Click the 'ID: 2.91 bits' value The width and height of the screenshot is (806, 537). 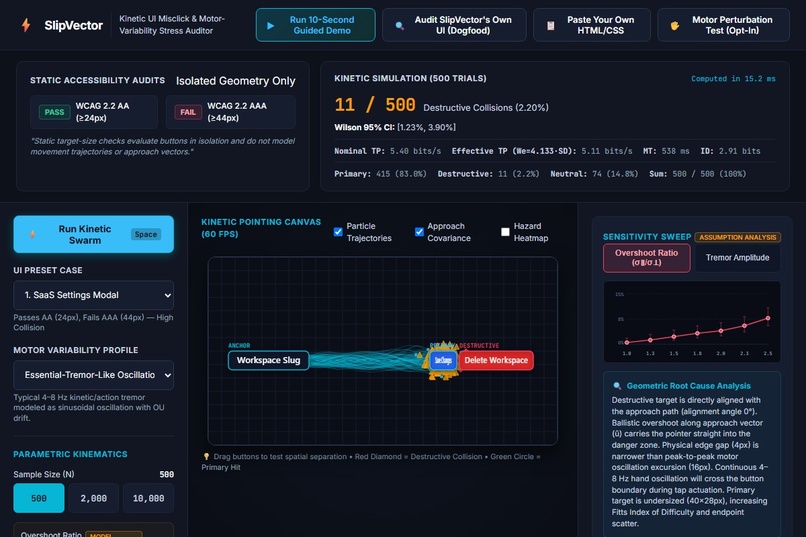[730, 151]
